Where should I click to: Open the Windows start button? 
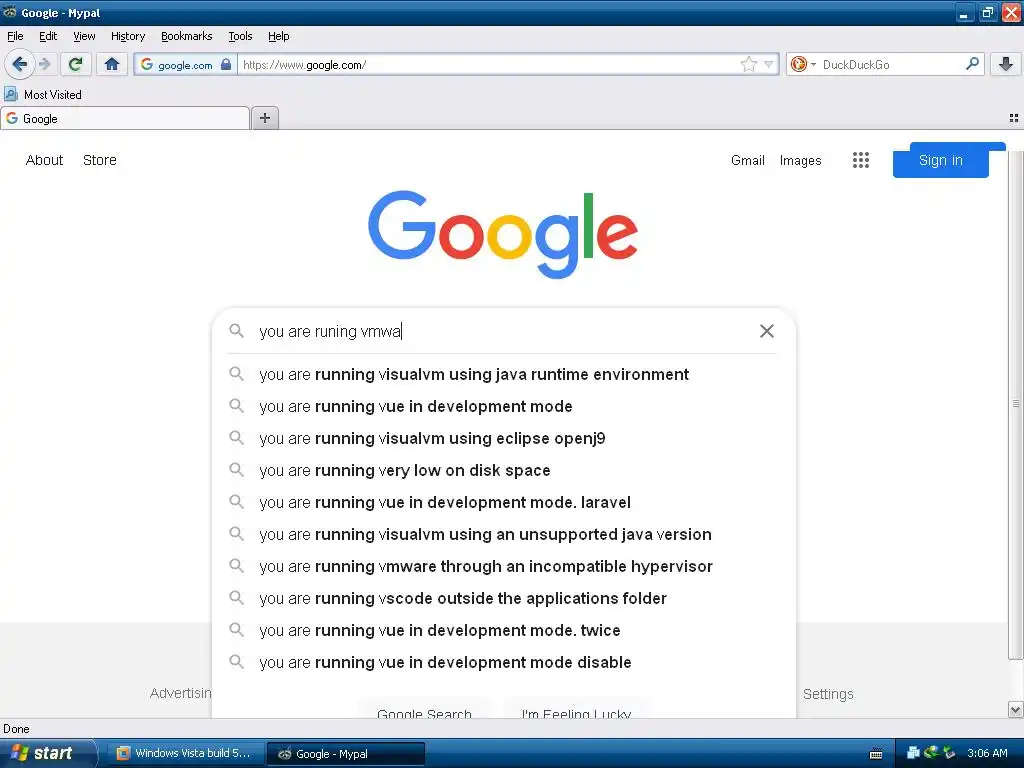click(47, 753)
